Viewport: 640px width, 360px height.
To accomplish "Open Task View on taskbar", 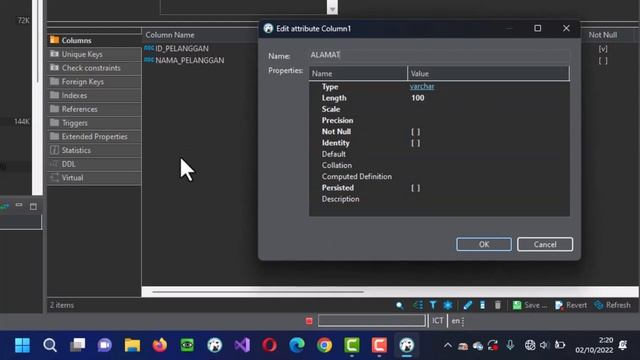I will pyautogui.click(x=77, y=345).
